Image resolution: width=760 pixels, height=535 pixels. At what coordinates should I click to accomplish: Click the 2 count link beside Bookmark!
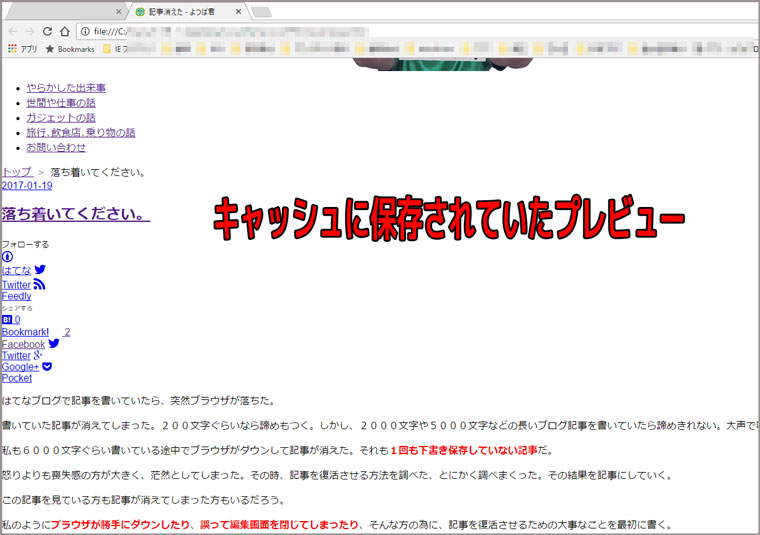67,332
